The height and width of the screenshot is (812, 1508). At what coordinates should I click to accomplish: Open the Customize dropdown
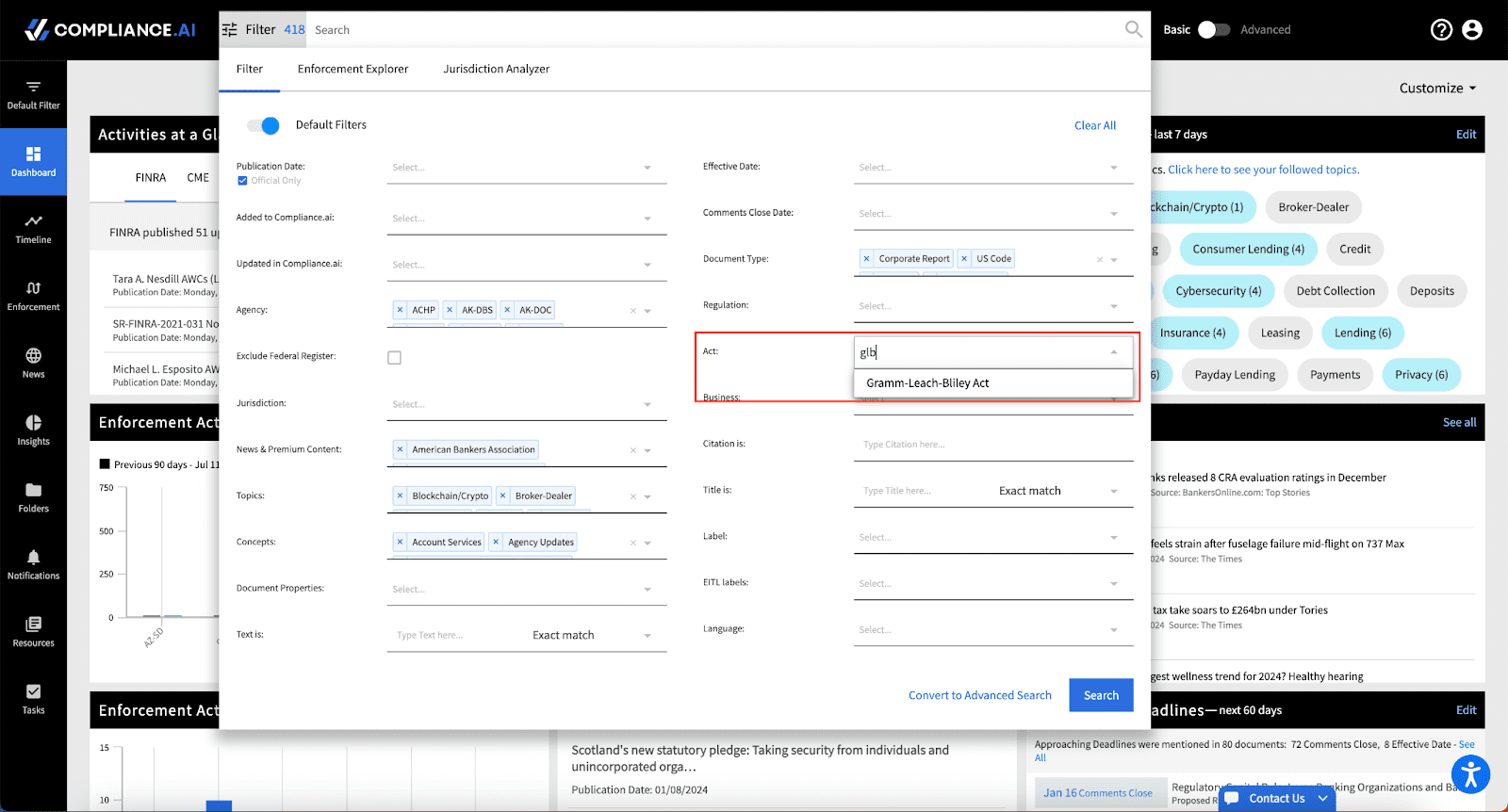coord(1437,89)
